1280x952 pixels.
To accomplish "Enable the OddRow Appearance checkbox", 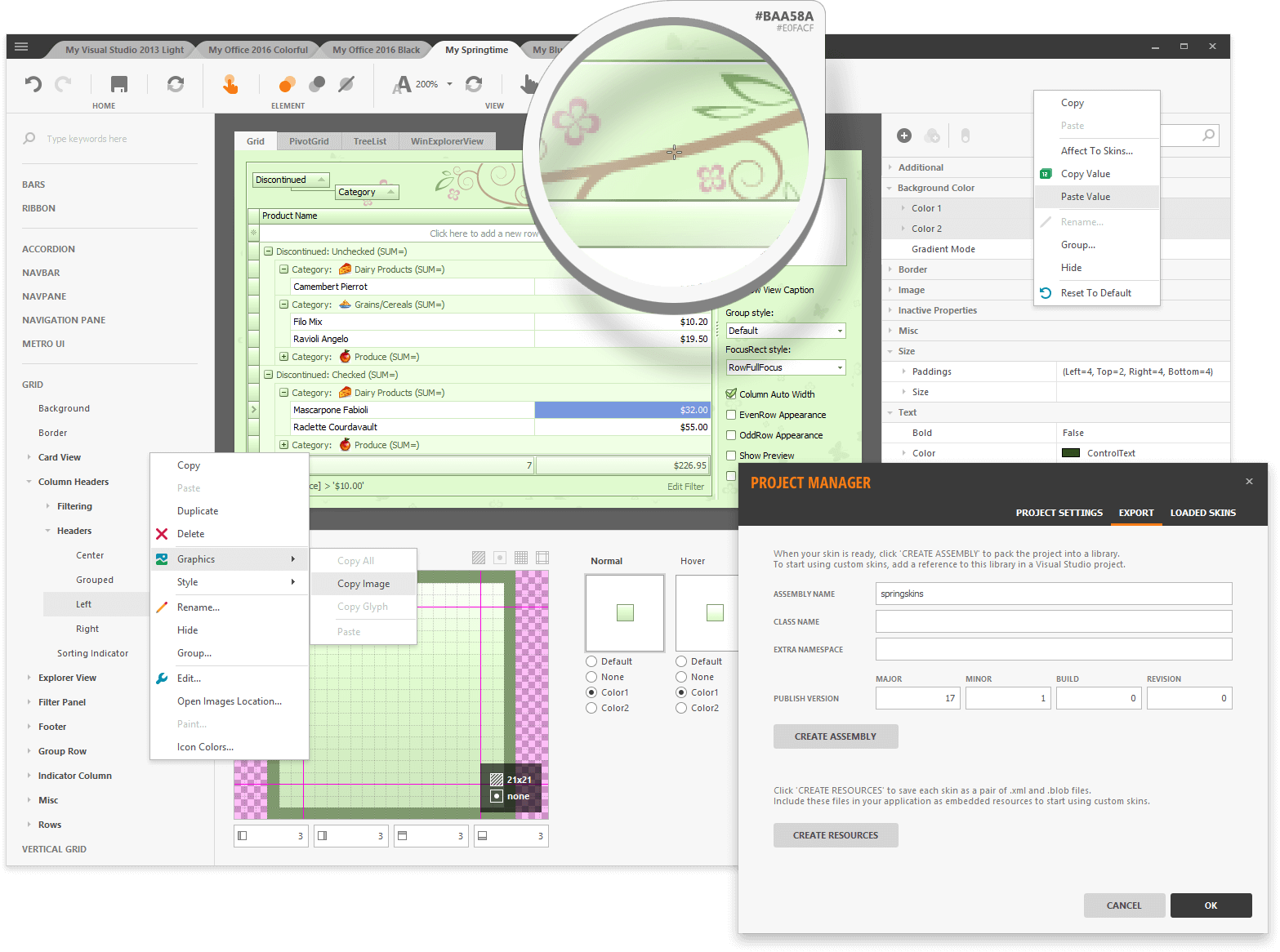I will coord(731,435).
